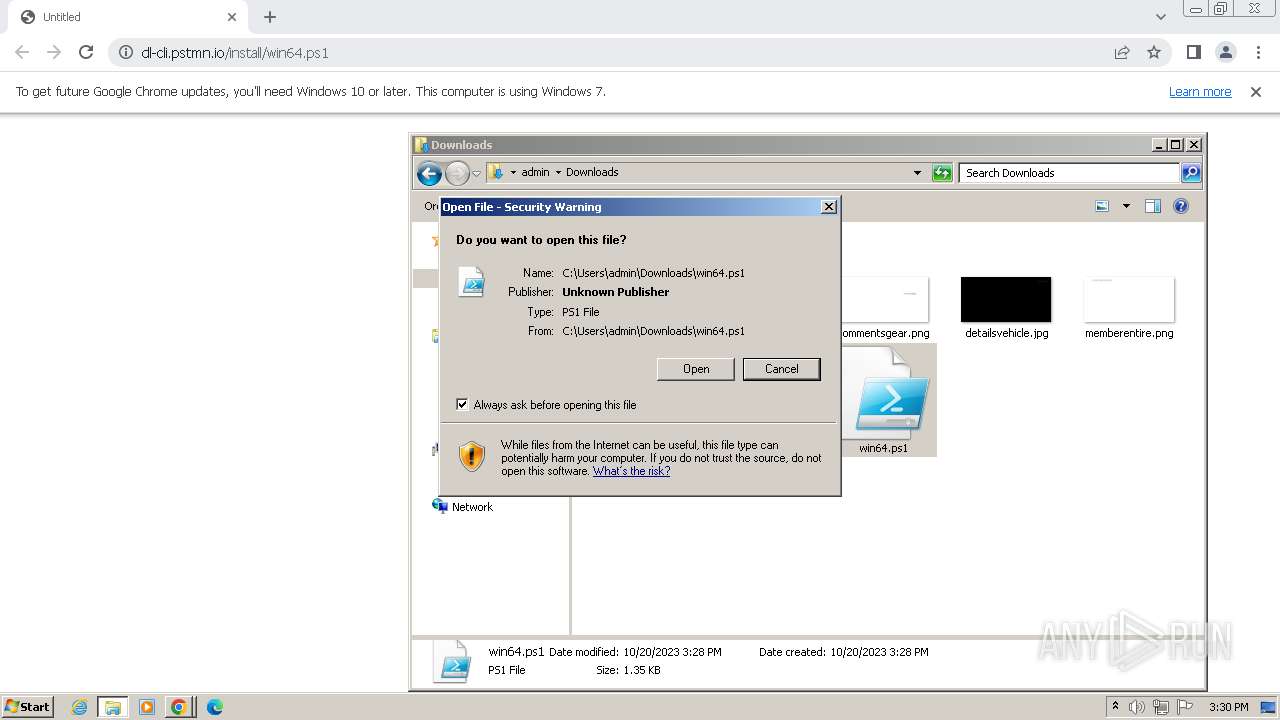The width and height of the screenshot is (1280, 720).
Task: Toggle the Chrome side panel
Action: pyautogui.click(x=1193, y=52)
